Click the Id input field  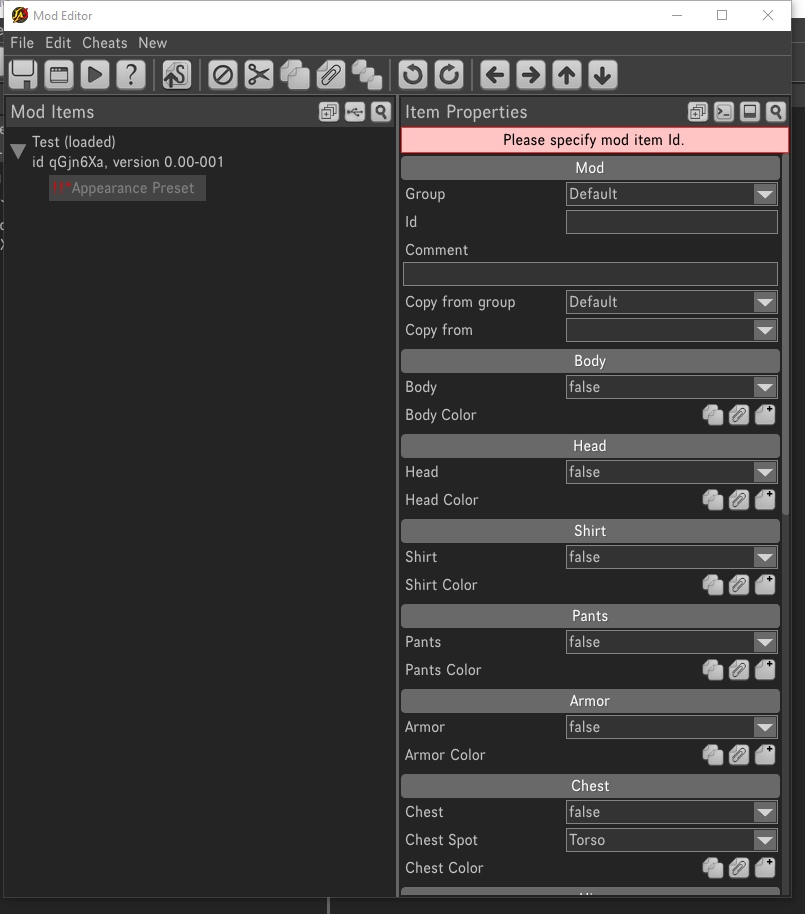pyautogui.click(x=671, y=222)
